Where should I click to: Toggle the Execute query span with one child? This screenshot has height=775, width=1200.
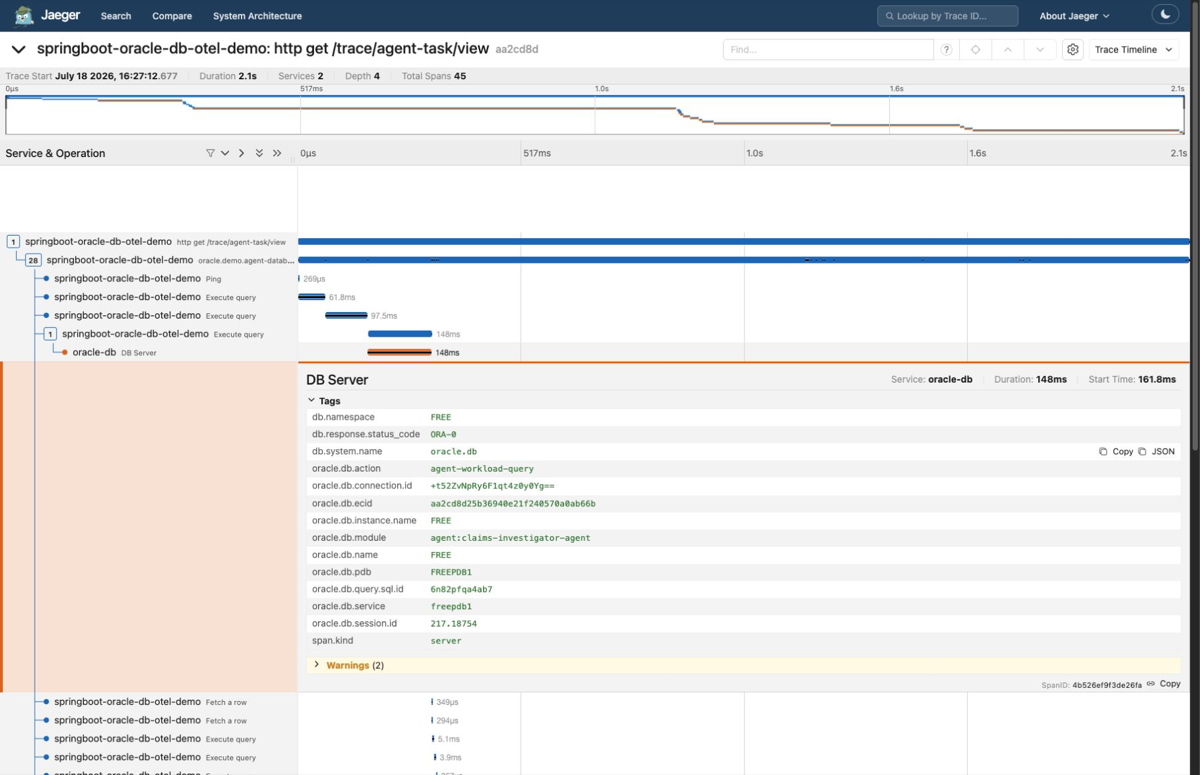[50, 334]
